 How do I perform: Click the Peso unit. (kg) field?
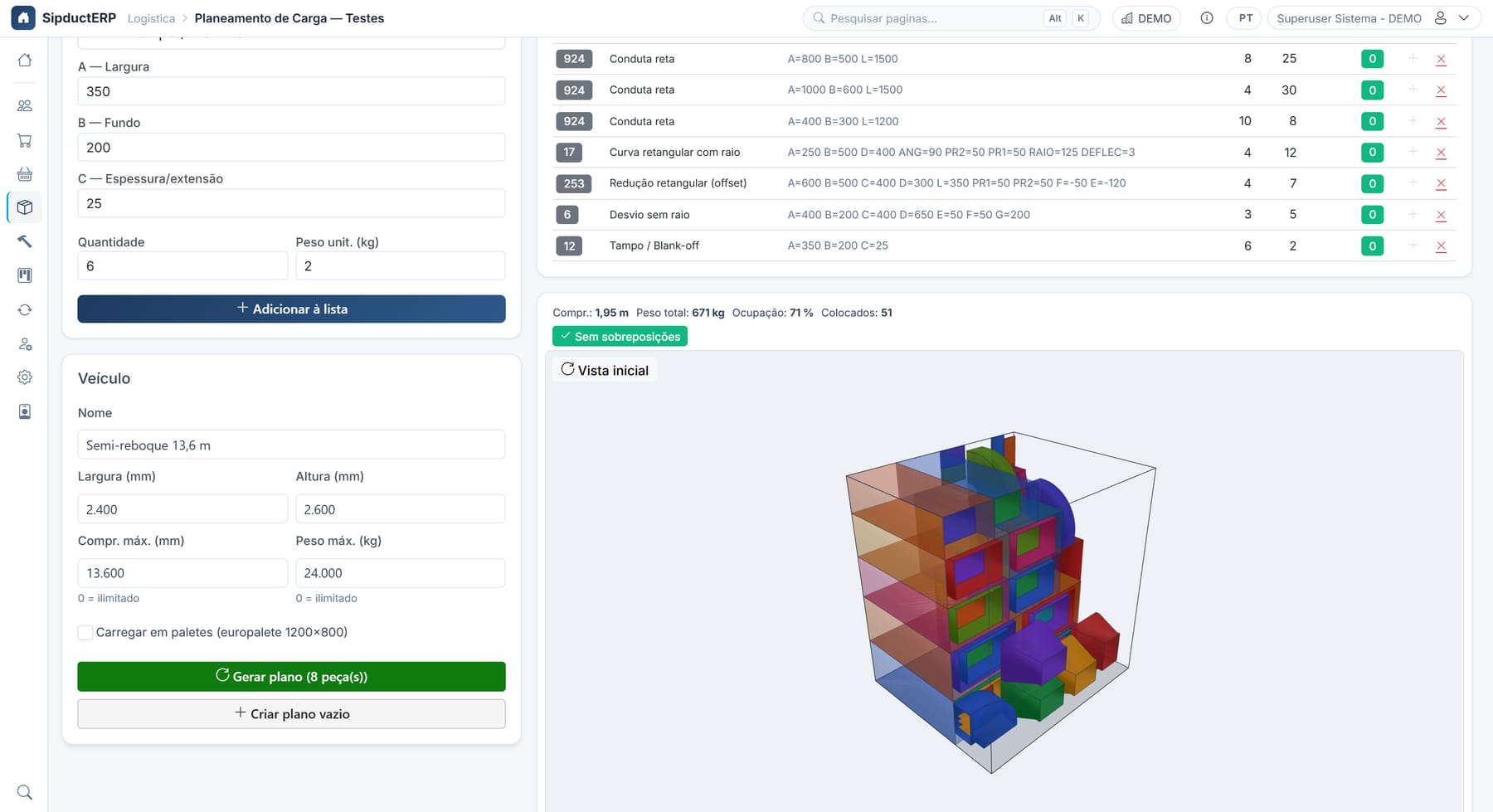[400, 265]
